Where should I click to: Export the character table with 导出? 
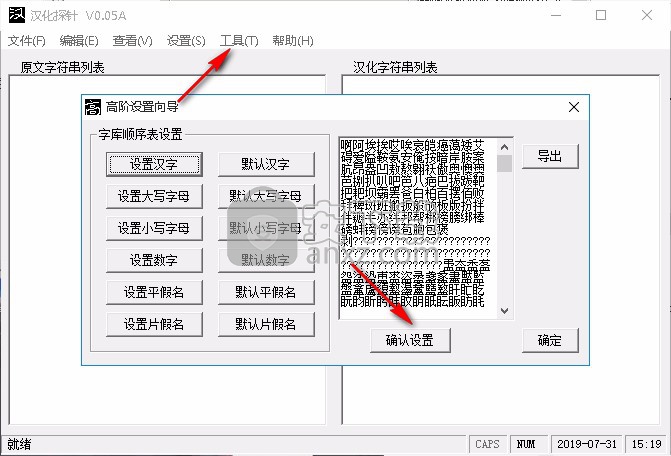[x=549, y=156]
